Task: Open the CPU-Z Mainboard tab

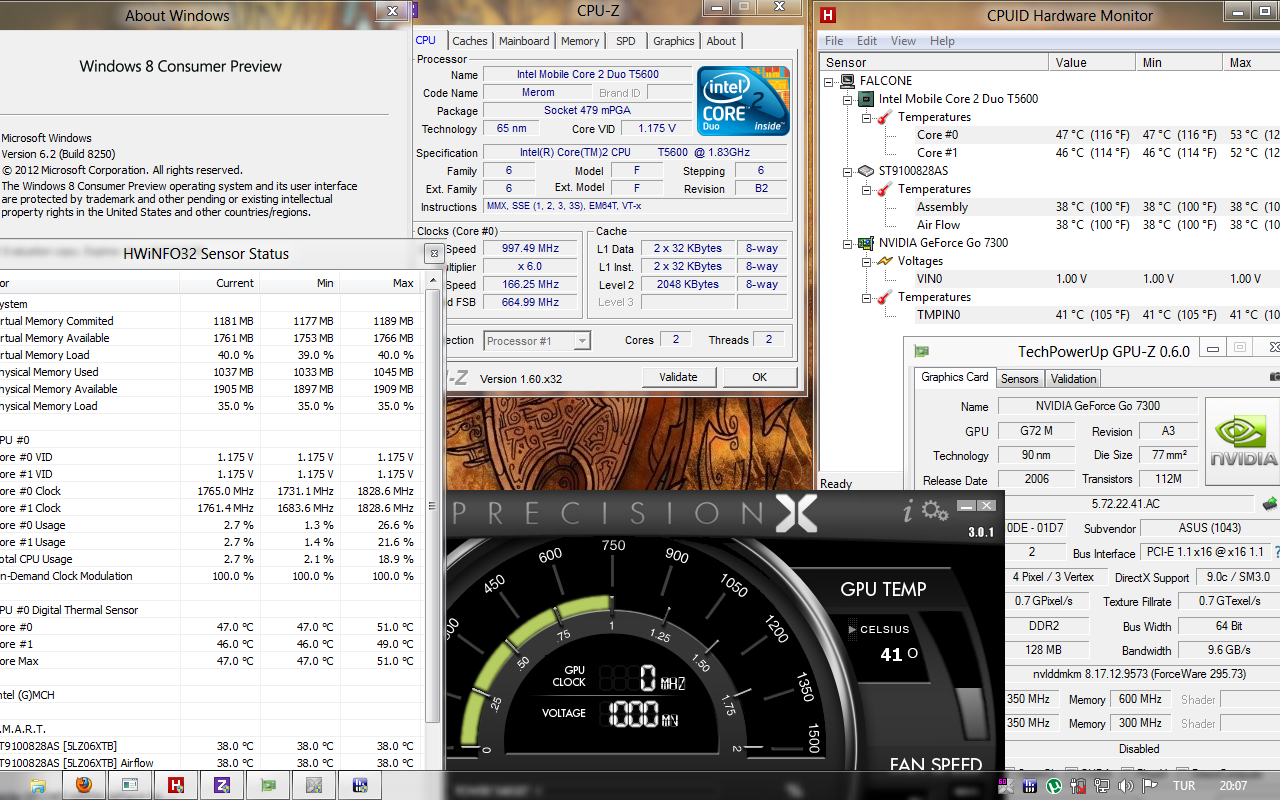Action: point(524,41)
